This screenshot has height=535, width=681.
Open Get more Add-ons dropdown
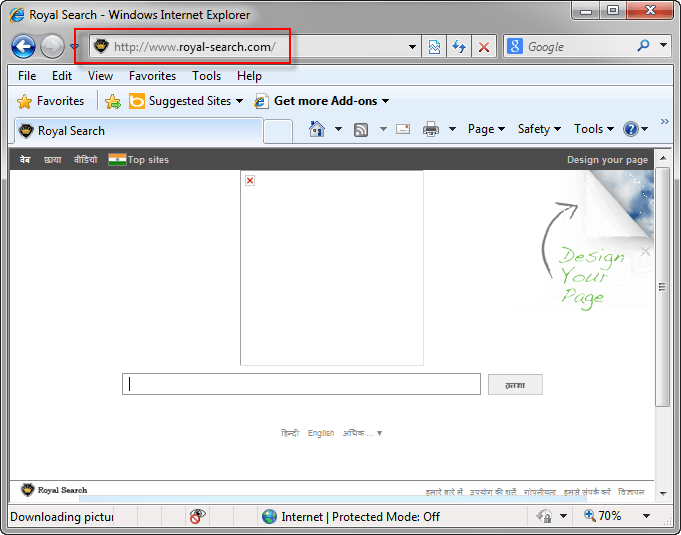(x=322, y=101)
